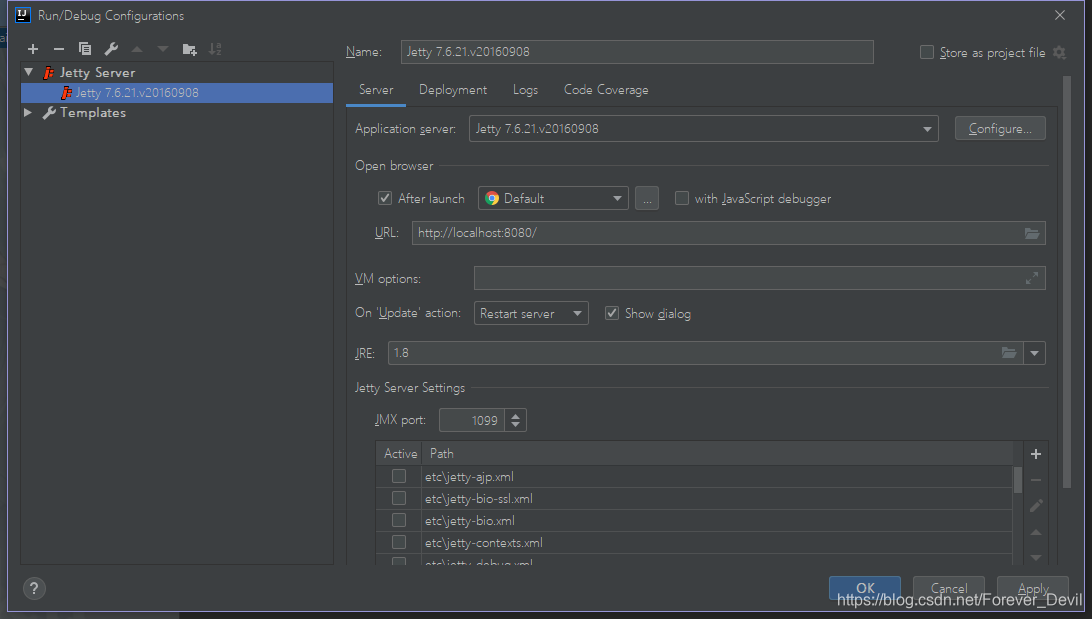Click Active column header
The height and width of the screenshot is (619, 1092).
click(x=400, y=453)
